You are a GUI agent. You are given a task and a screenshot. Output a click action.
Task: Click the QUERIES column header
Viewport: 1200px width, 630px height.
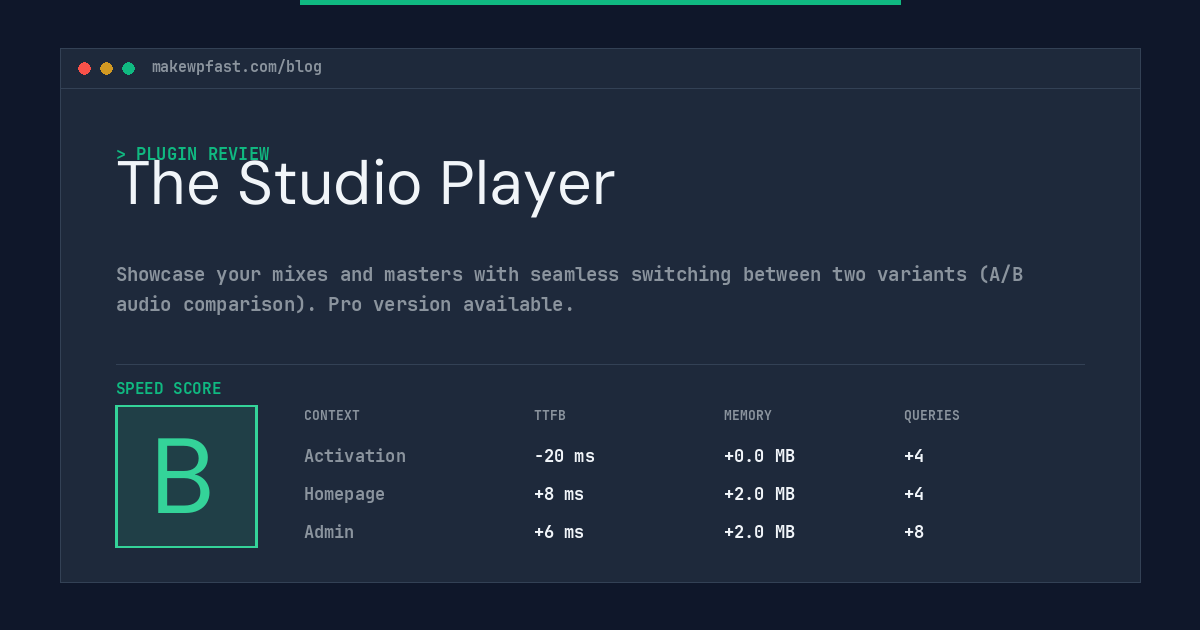(932, 416)
